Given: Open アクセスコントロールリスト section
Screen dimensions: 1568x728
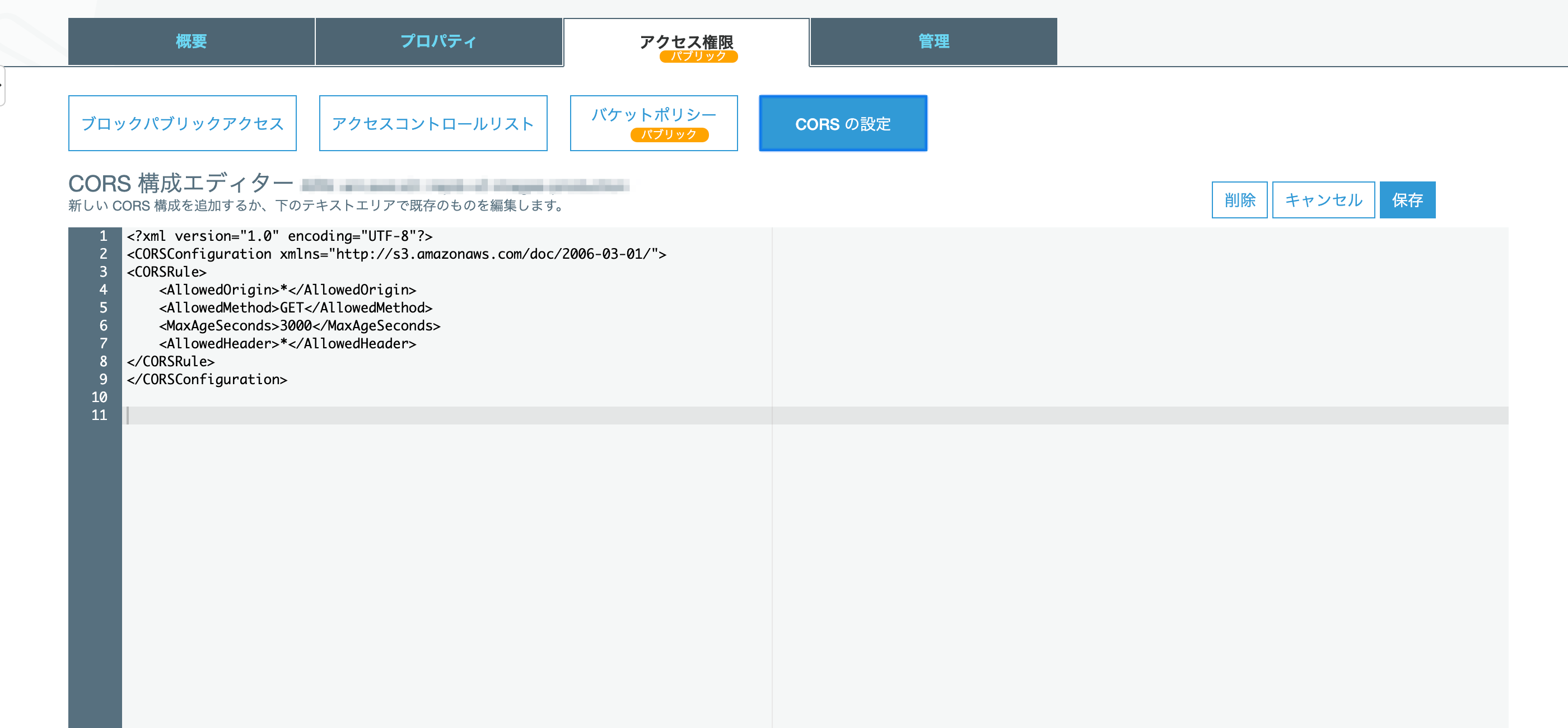Looking at the screenshot, I should click(x=433, y=124).
